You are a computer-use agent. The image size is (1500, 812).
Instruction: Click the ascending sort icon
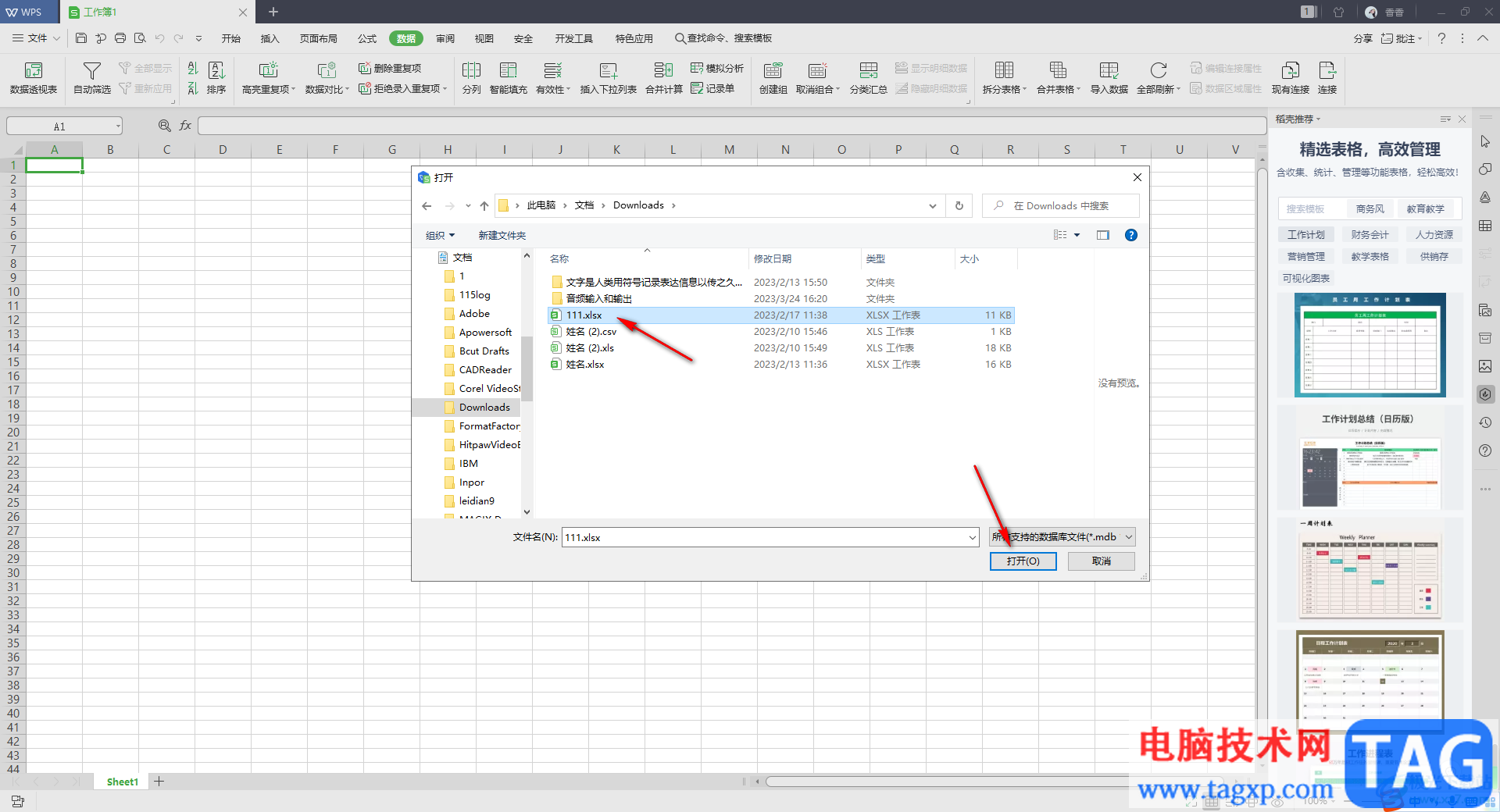coord(193,69)
